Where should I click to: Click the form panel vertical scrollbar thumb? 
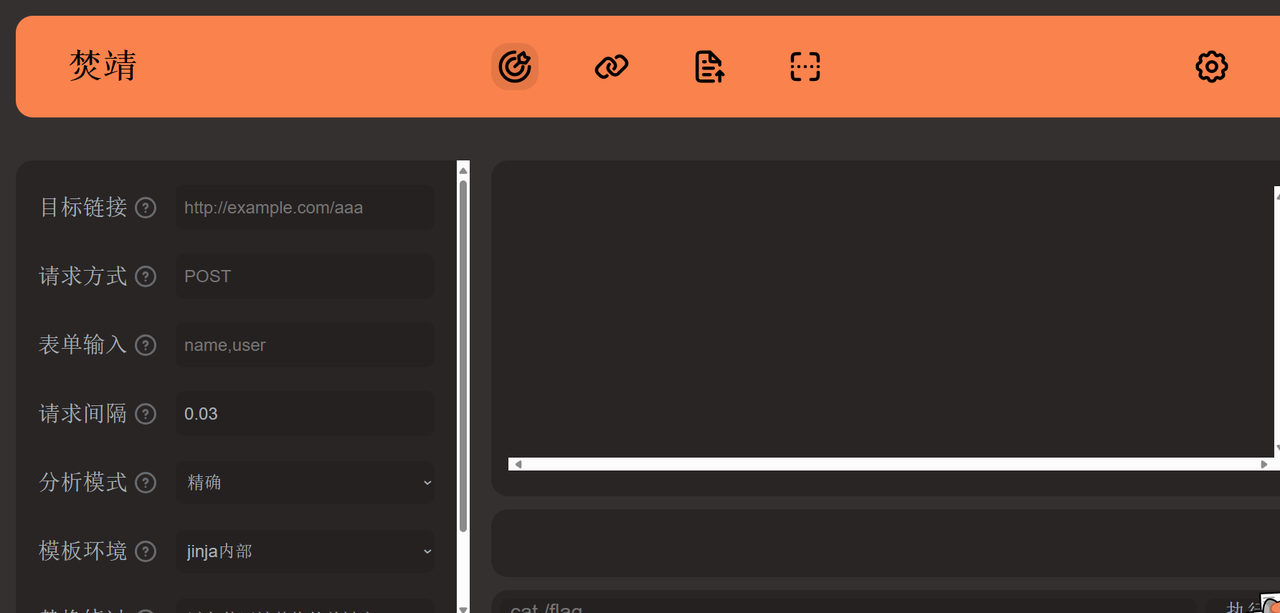click(463, 355)
